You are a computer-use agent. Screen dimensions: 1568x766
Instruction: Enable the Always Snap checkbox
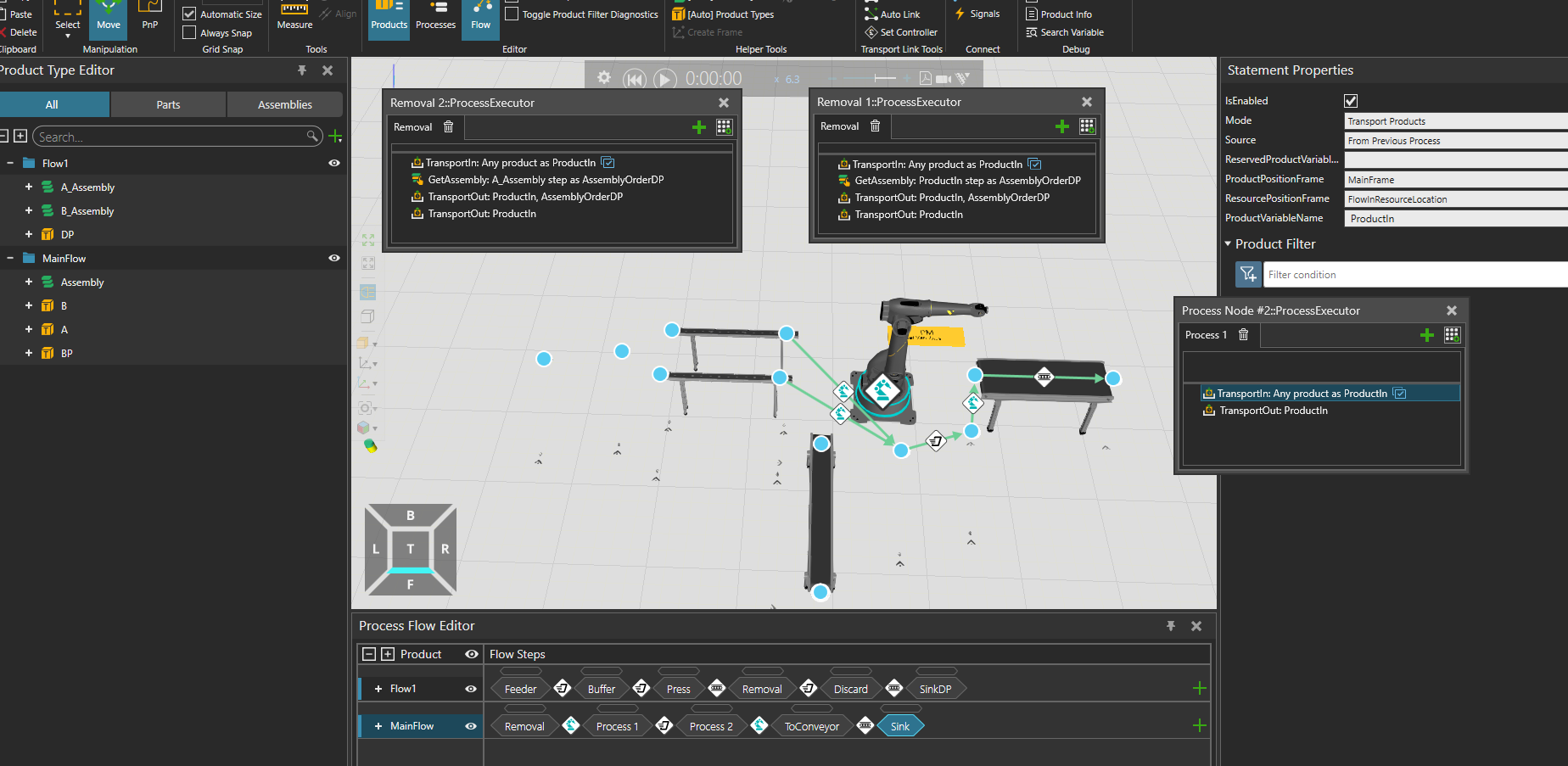tap(189, 33)
